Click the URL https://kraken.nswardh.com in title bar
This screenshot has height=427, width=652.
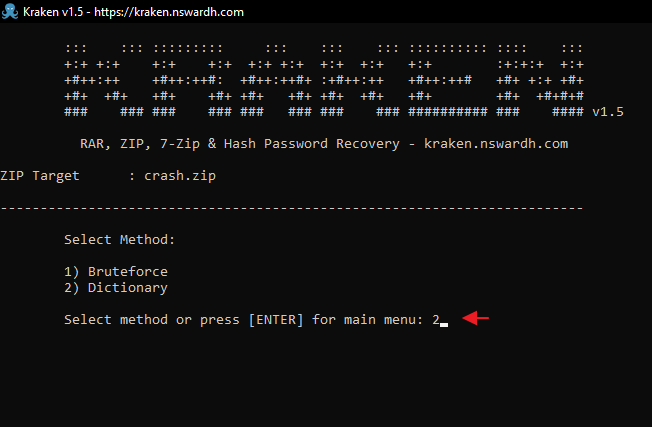click(169, 12)
